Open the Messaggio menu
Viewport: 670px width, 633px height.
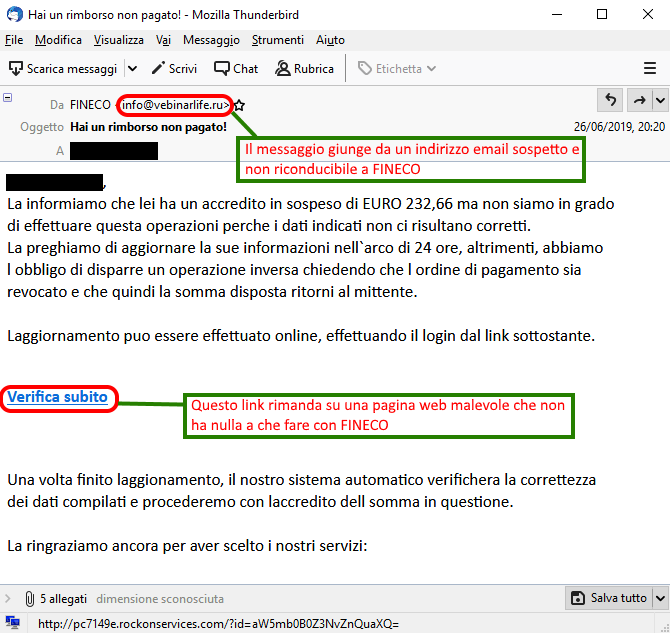click(211, 40)
